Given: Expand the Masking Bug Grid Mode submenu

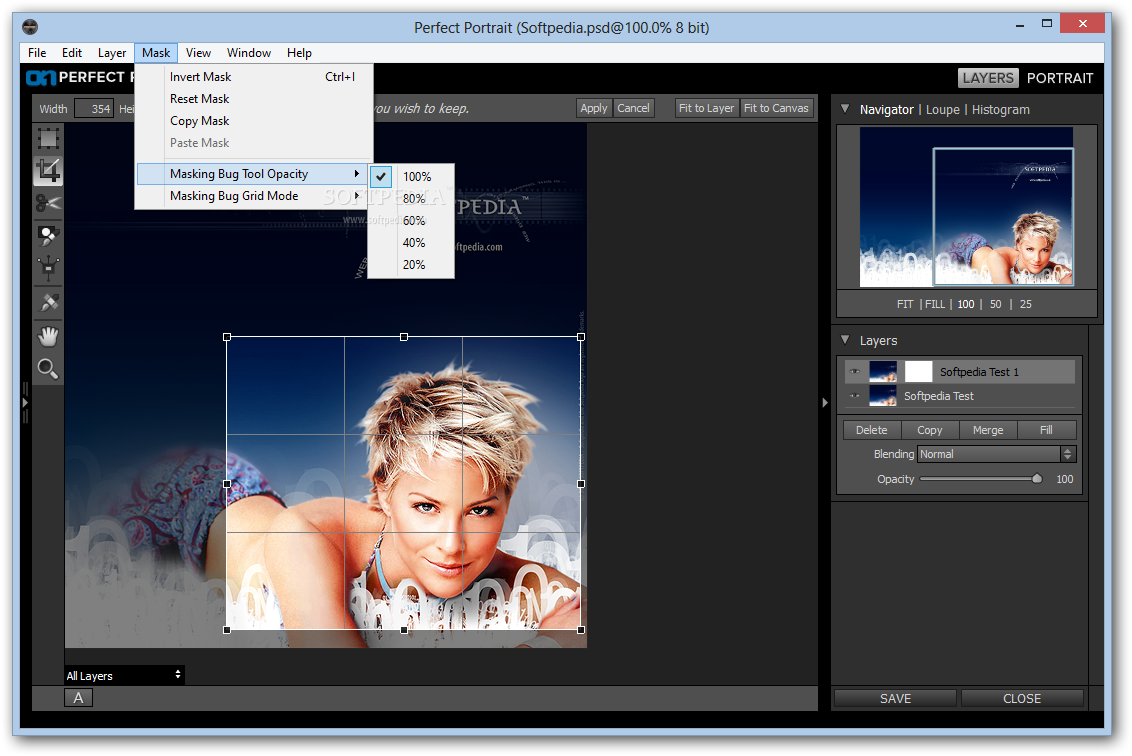Looking at the screenshot, I should [x=254, y=196].
